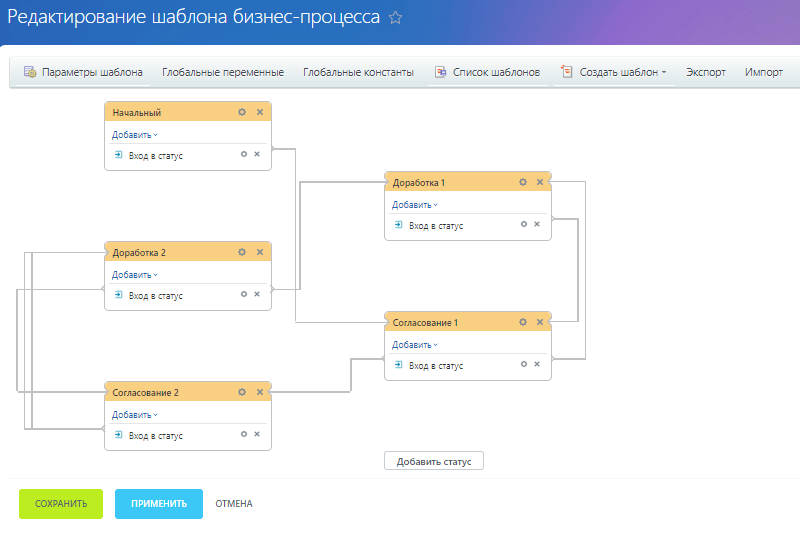Screen dimensions: 800x541
Task: Open settings gear of Начальный status
Action: 242,112
